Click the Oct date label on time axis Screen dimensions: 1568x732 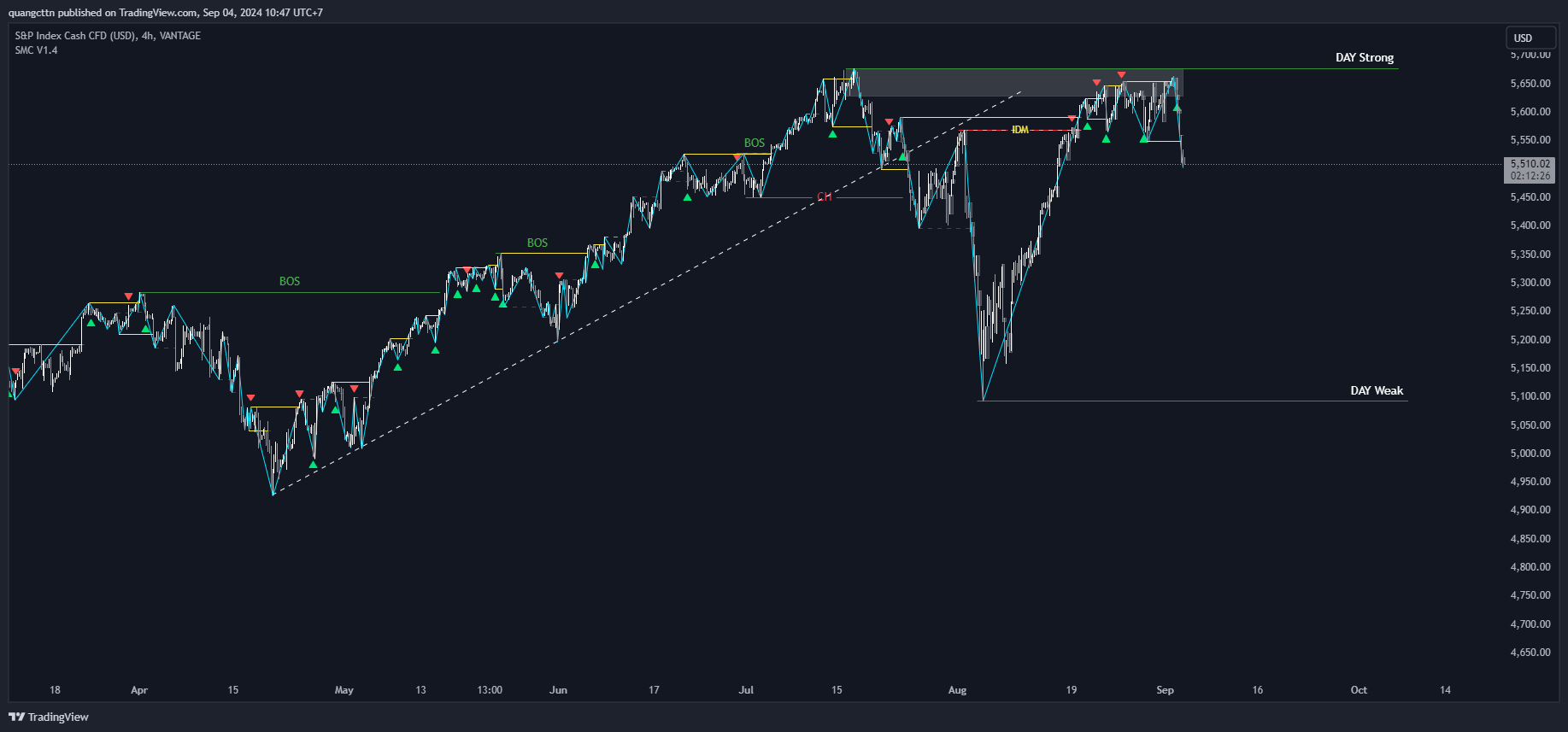pyautogui.click(x=1359, y=690)
